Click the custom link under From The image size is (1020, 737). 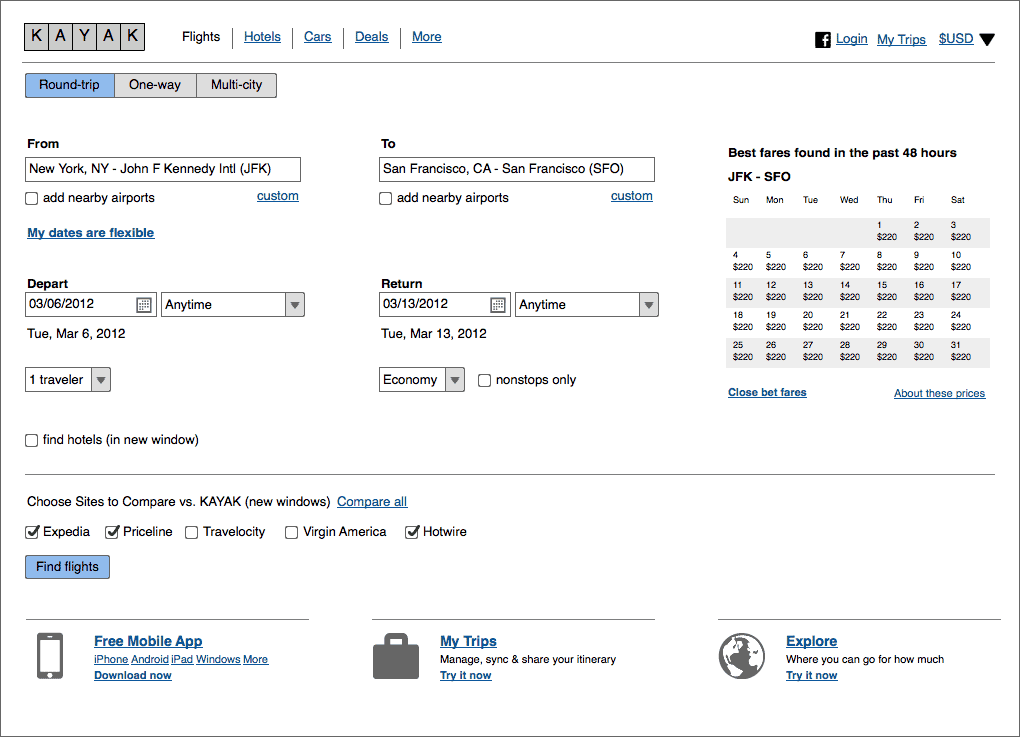click(278, 196)
